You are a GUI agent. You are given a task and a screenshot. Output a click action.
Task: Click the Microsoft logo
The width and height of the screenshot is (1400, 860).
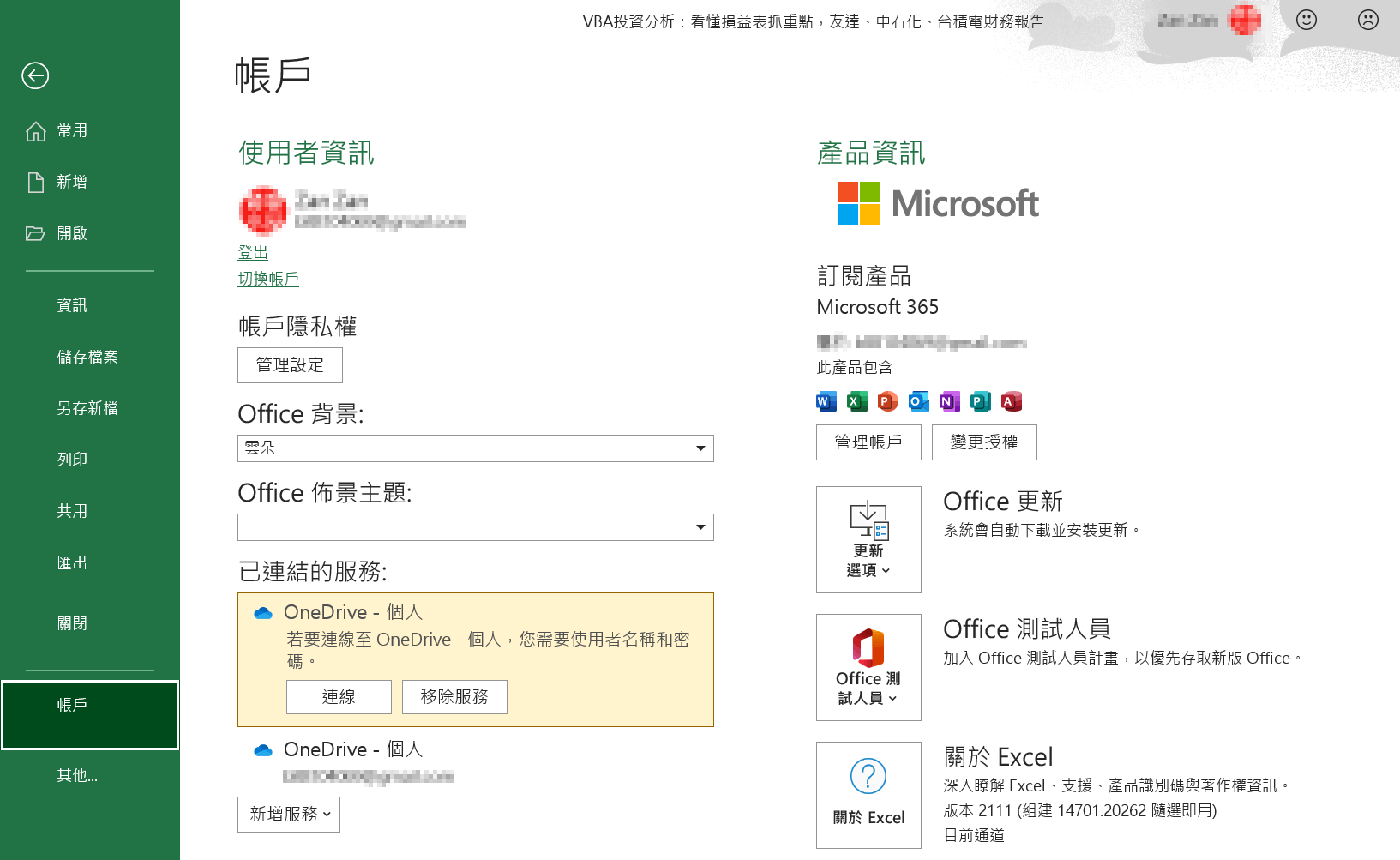click(x=938, y=203)
